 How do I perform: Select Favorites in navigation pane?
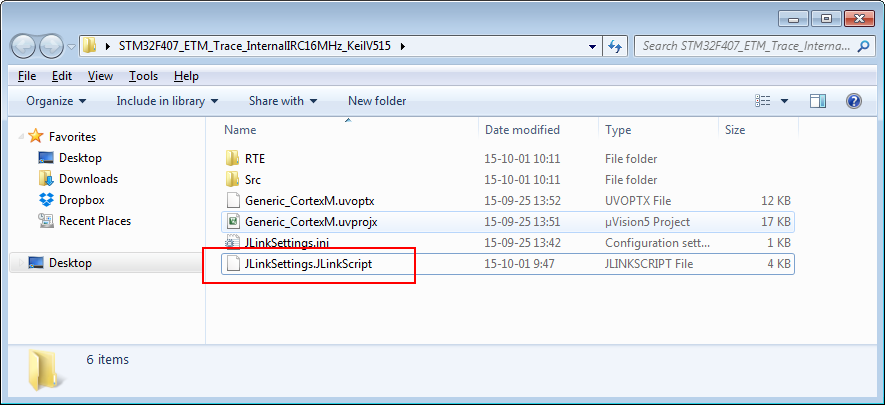pyautogui.click(x=72, y=137)
